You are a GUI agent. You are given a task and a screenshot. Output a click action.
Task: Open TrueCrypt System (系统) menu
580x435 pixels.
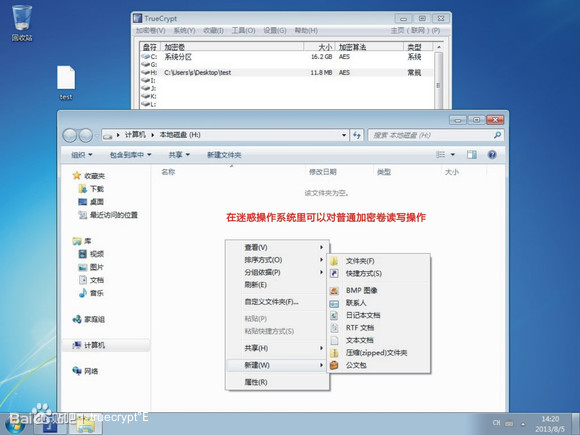(x=184, y=30)
